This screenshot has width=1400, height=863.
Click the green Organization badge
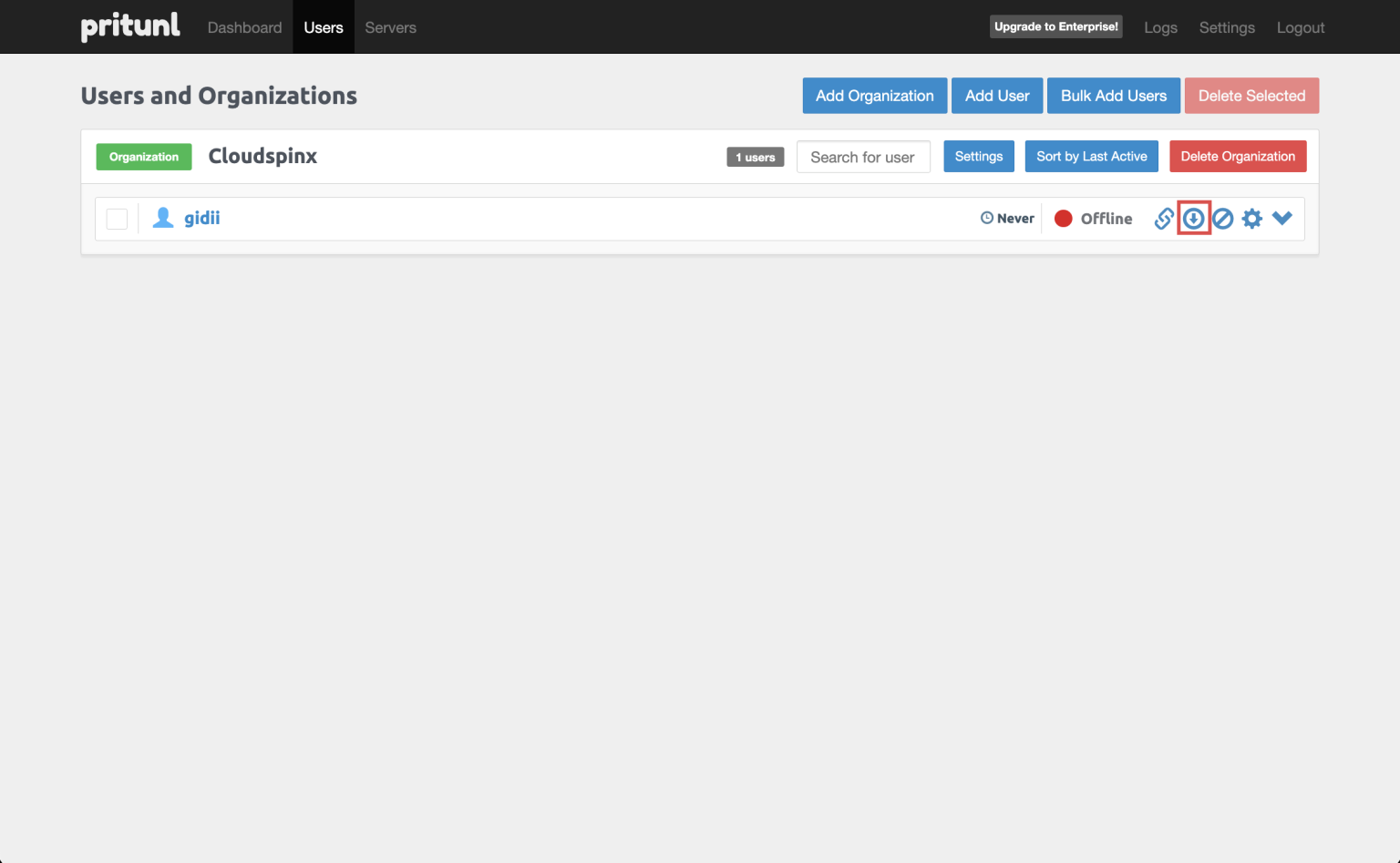[x=143, y=156]
